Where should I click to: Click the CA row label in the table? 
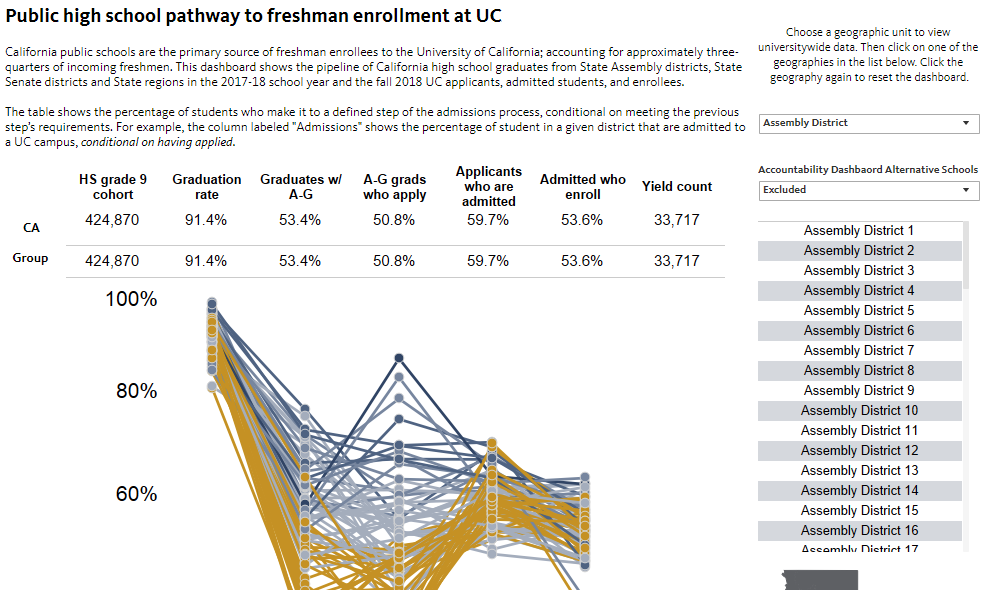[x=31, y=227]
